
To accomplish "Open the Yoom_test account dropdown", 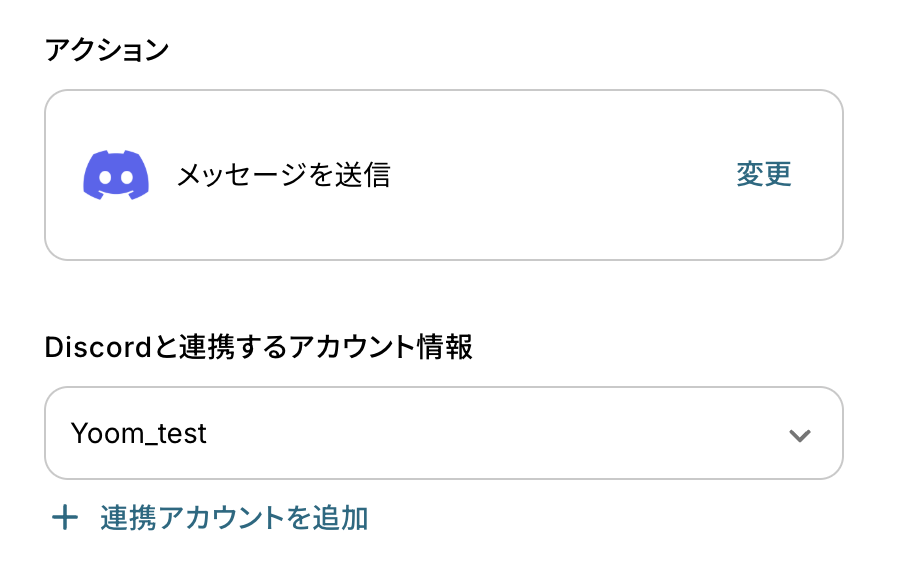I will click(x=443, y=434).
